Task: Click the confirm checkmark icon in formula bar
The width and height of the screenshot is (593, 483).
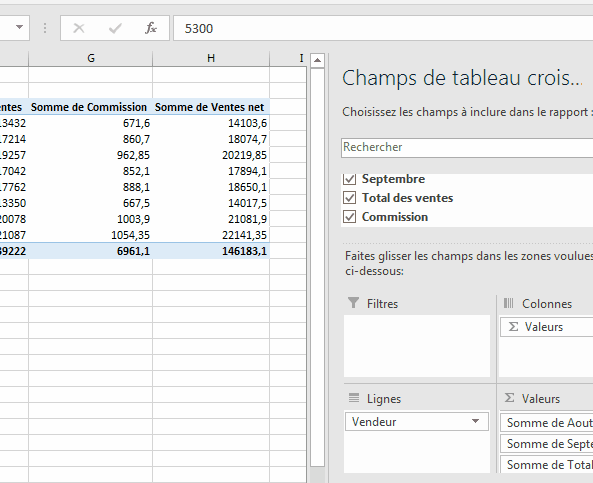Action: (115, 28)
